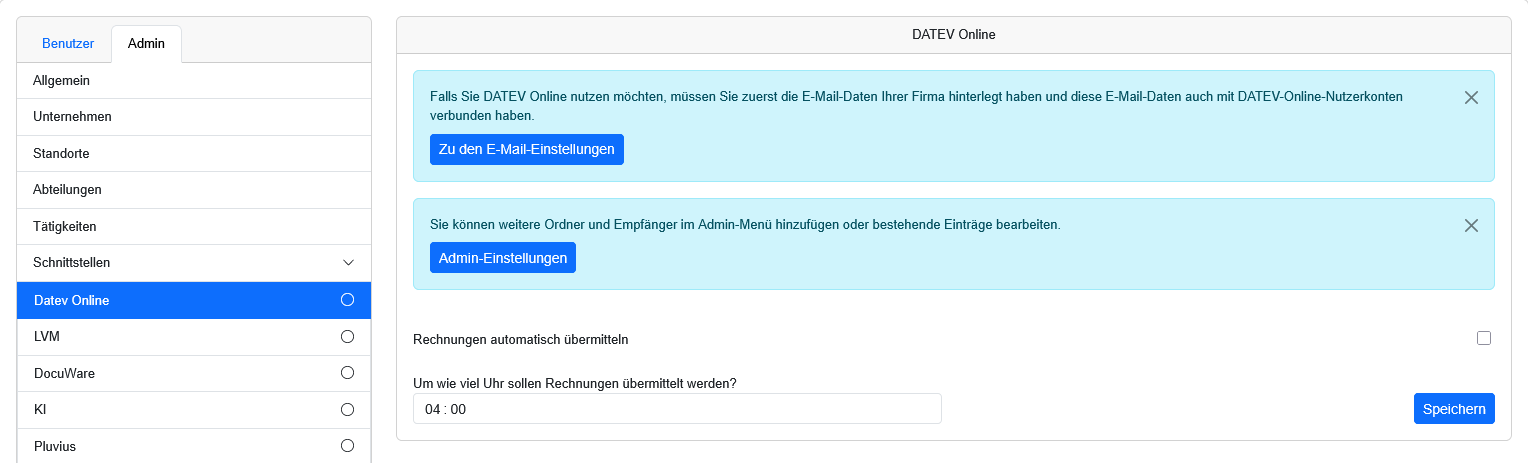Viewport: 1528px width, 463px height.
Task: Click the DATEV Online panel header
Action: (954, 35)
